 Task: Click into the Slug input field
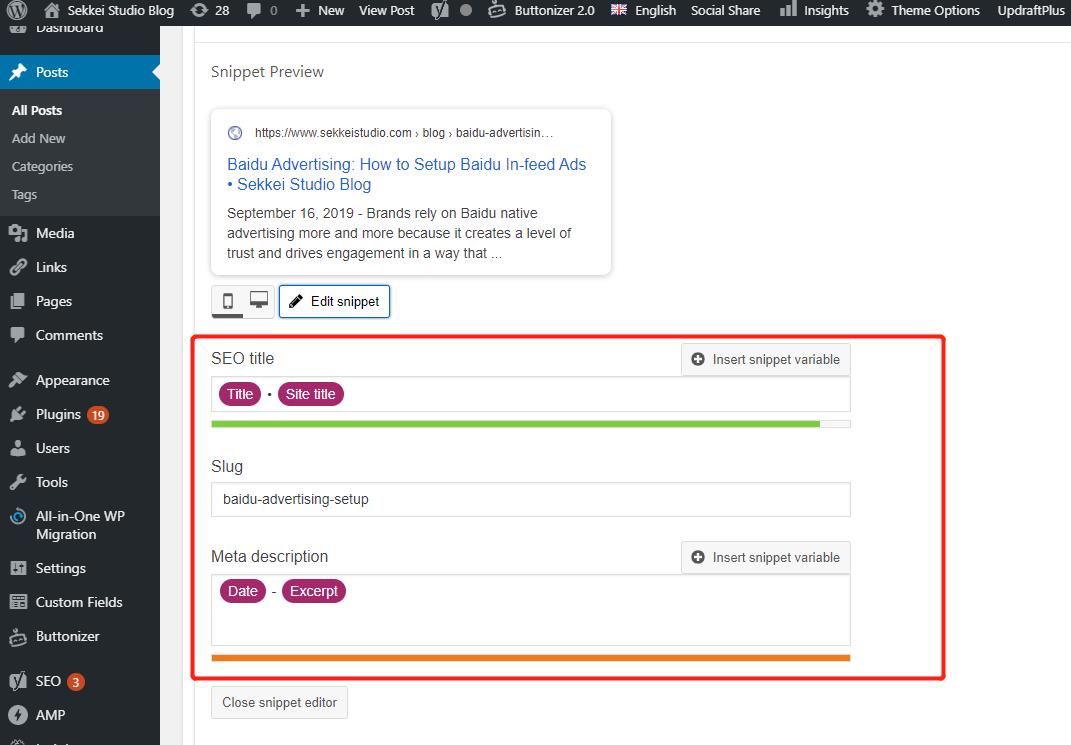click(530, 499)
